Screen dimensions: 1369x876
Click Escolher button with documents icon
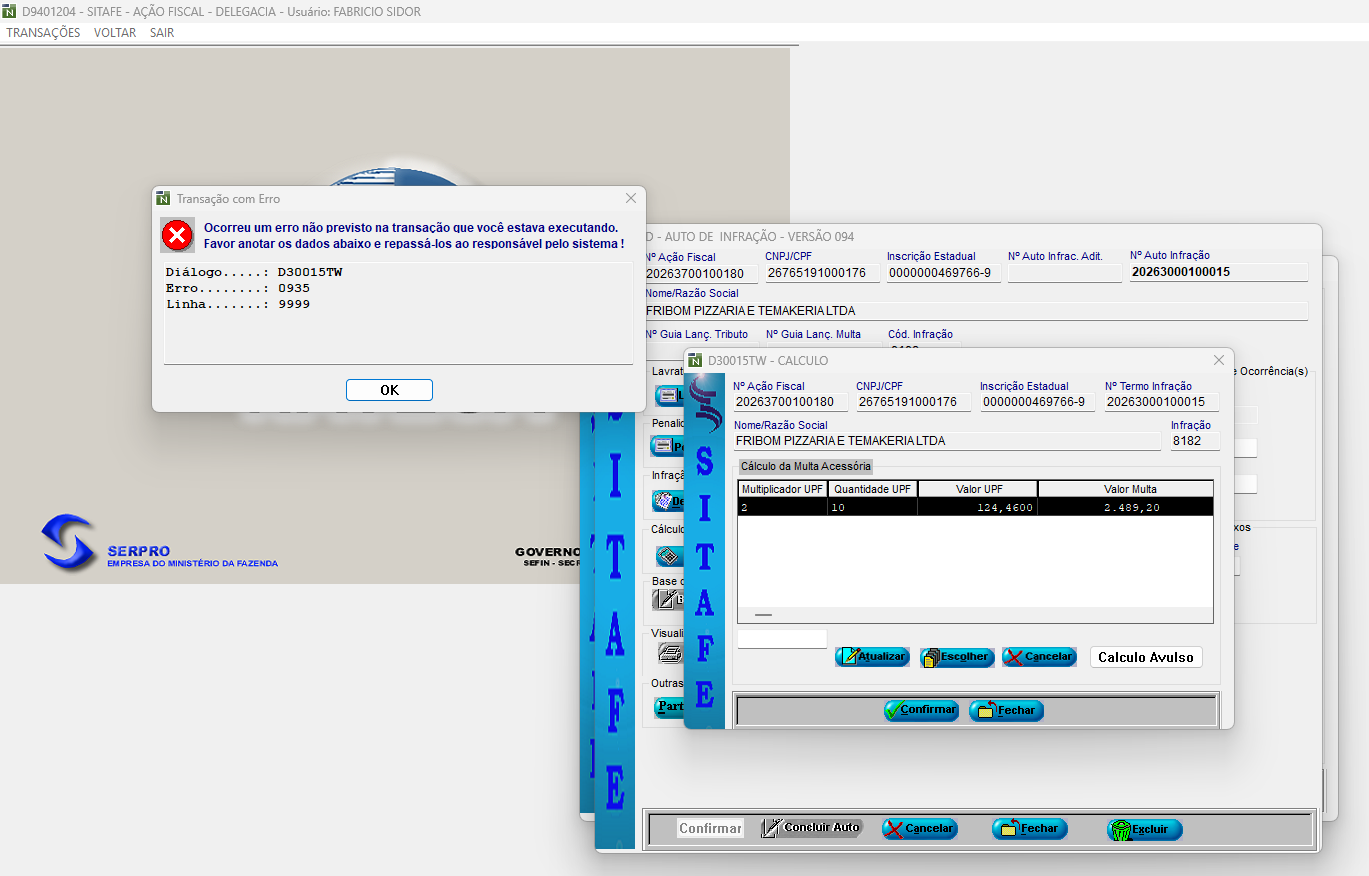click(x=956, y=657)
